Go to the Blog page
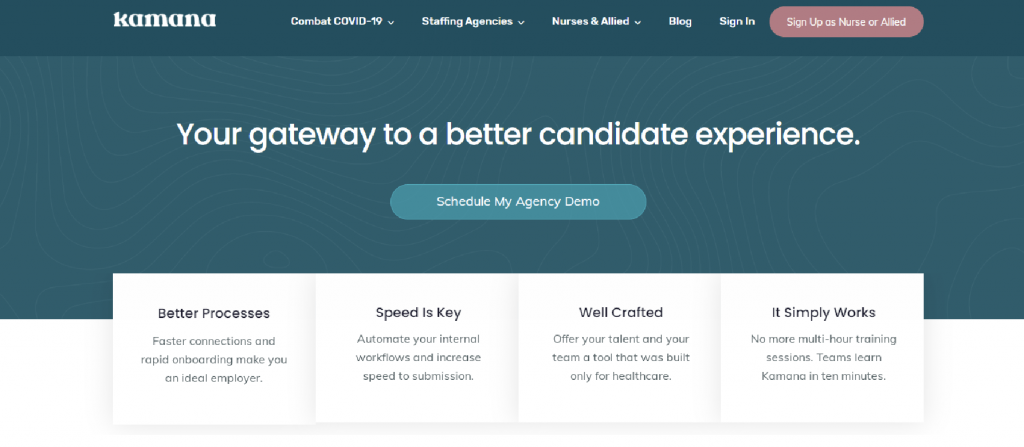The image size is (1024, 447). (680, 22)
